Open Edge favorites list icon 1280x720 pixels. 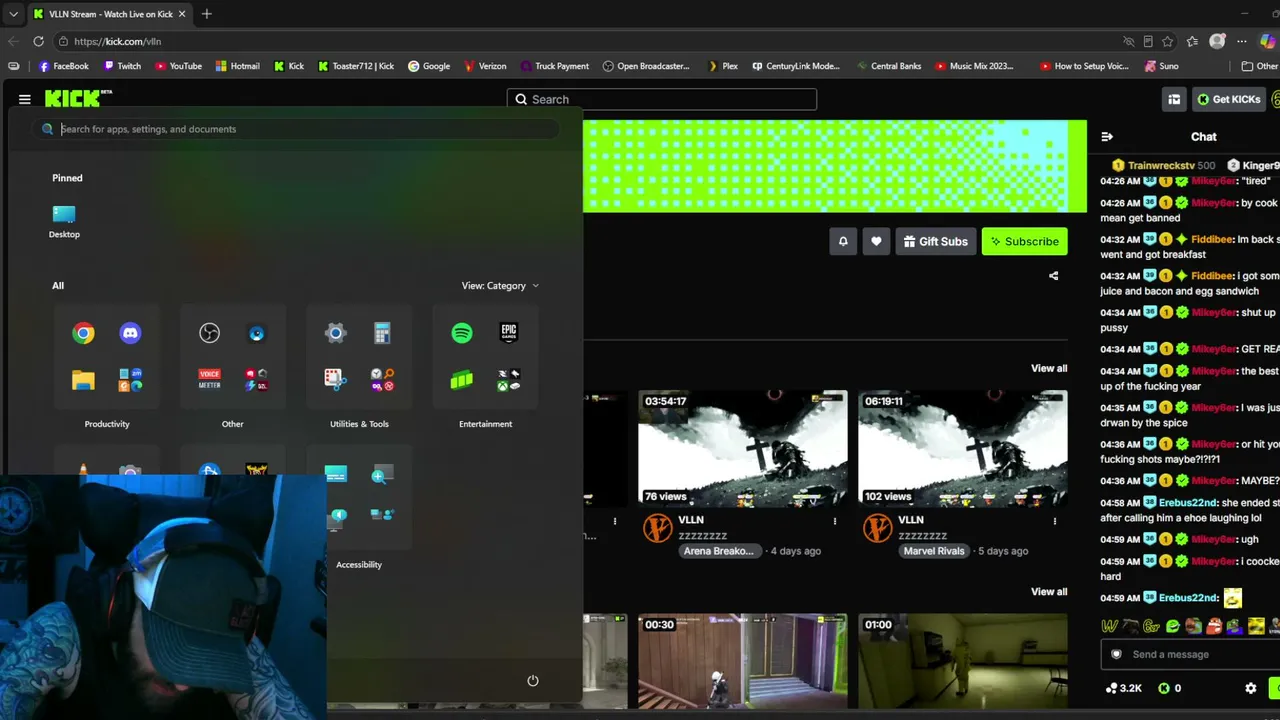pos(1192,41)
